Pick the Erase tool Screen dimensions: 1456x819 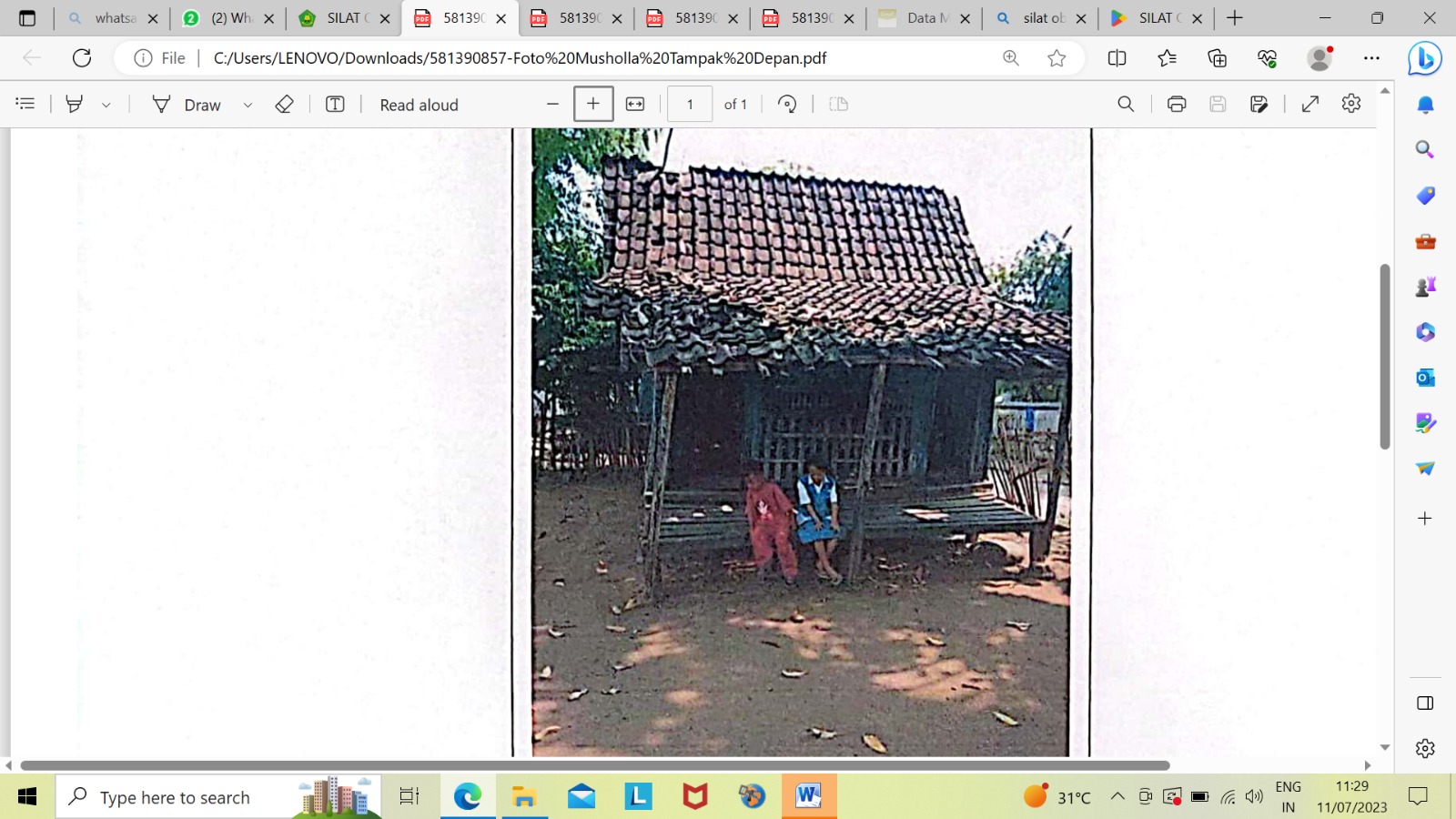click(x=284, y=104)
